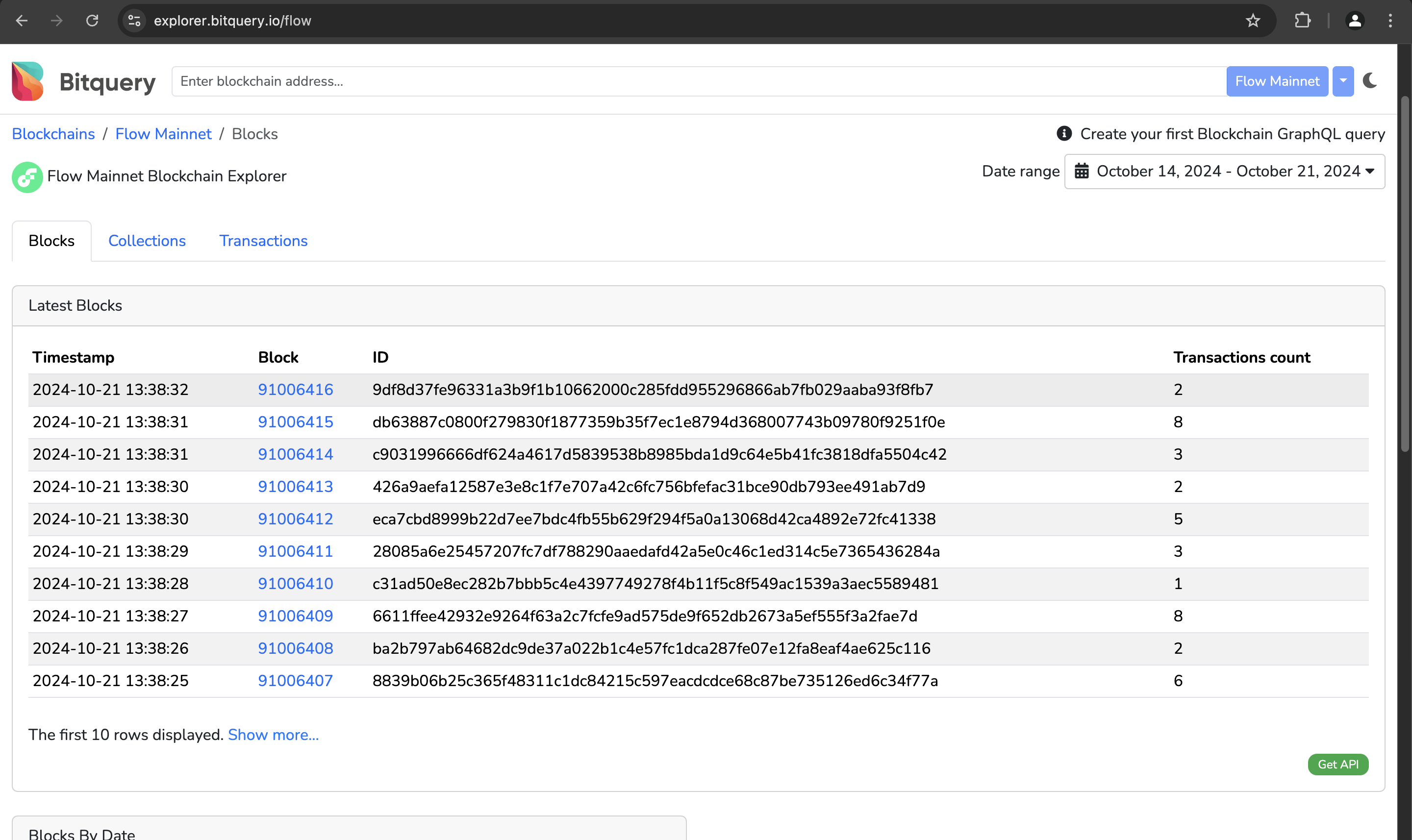
Task: Click the calendar icon in date range
Action: pos(1082,171)
